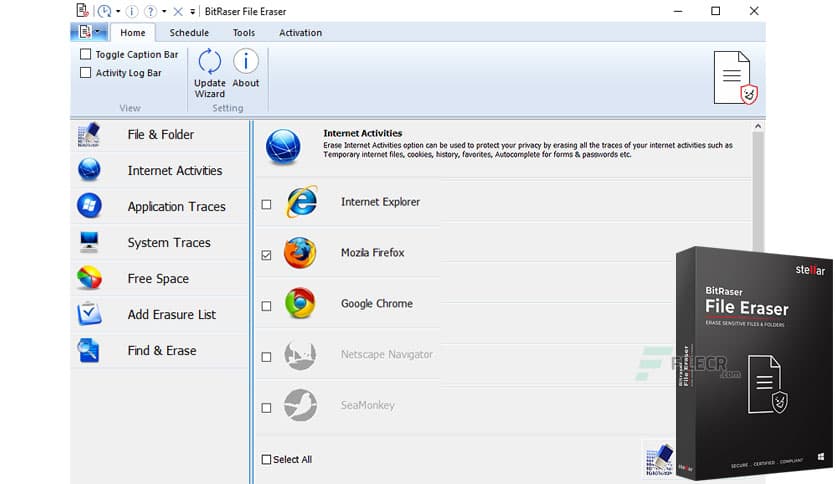This screenshot has width=836, height=484.
Task: Click the Internet Activities globe icon in sidebar
Action: click(x=89, y=170)
